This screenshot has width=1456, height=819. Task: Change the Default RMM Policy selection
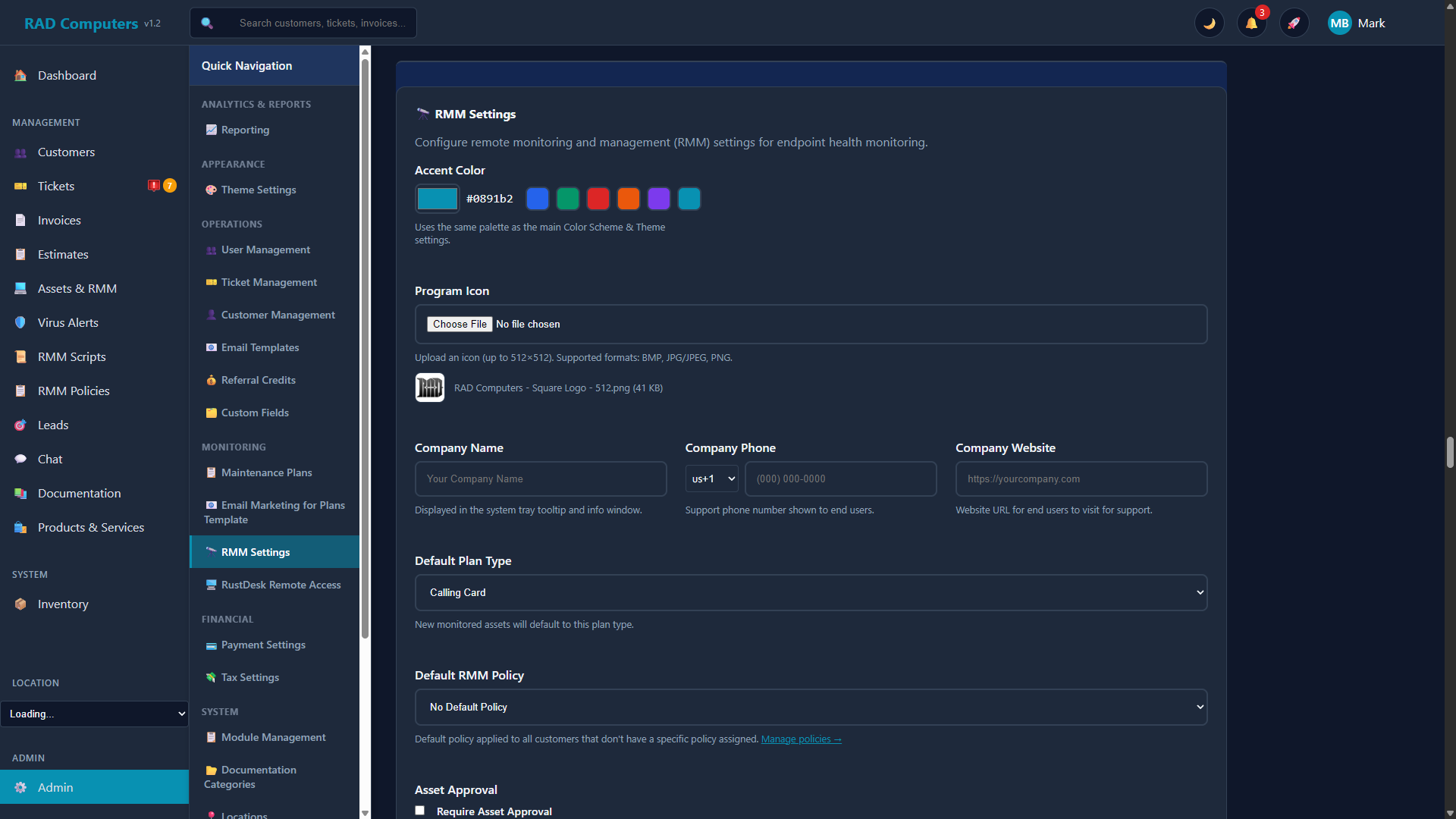tap(810, 707)
